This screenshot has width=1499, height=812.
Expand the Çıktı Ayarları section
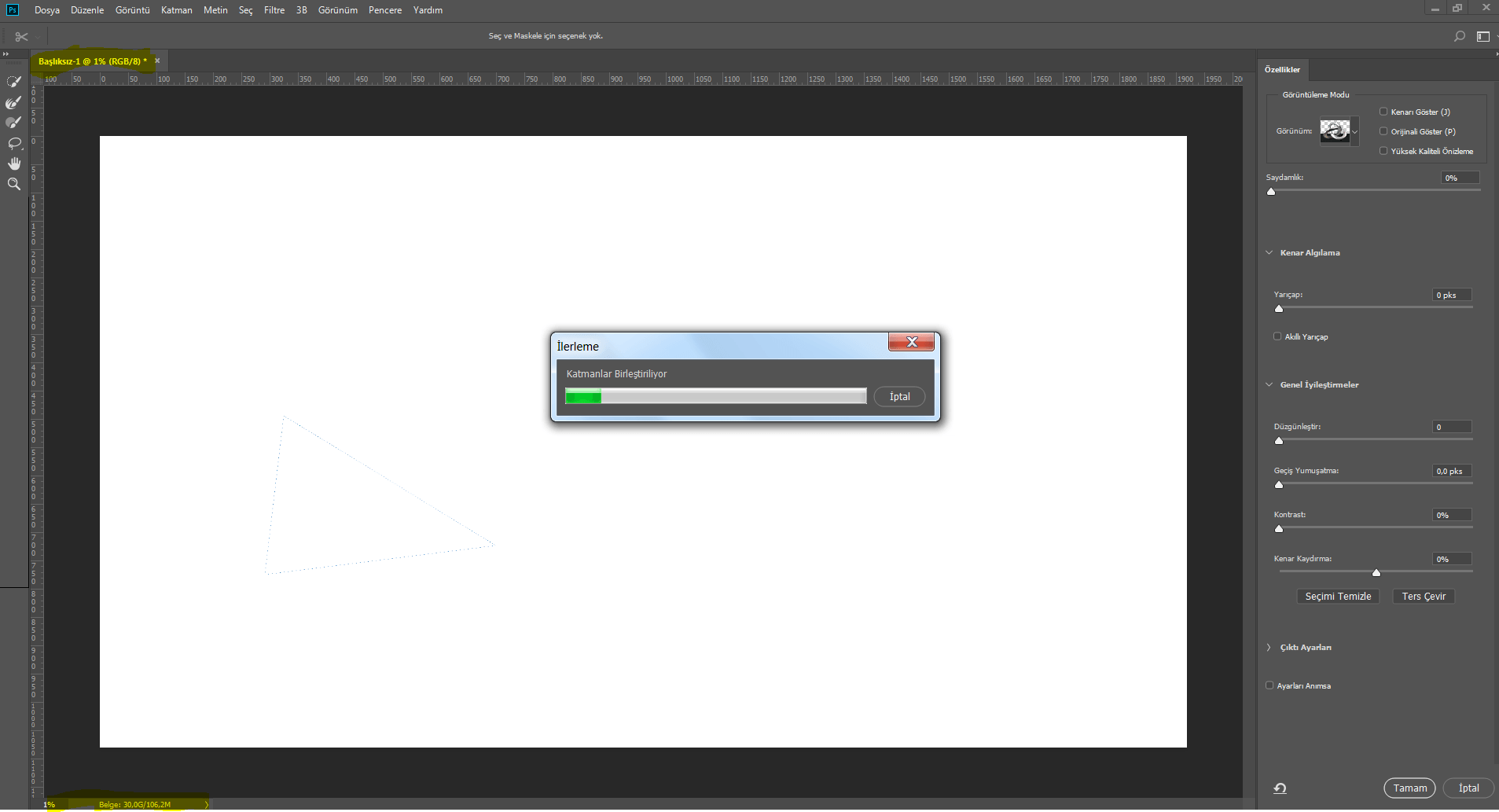1269,648
